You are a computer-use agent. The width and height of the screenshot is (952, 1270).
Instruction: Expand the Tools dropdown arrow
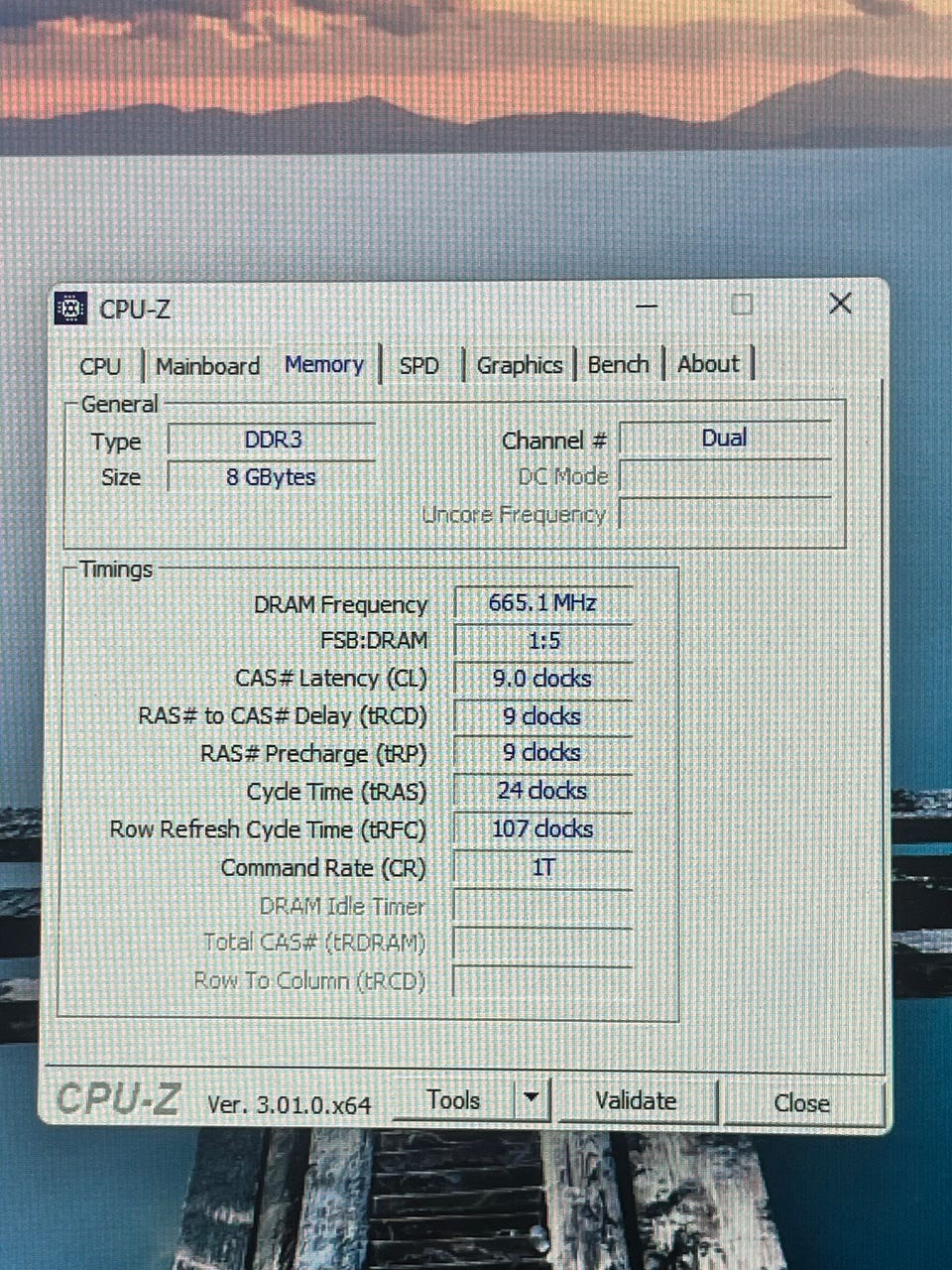pyautogui.click(x=532, y=1098)
